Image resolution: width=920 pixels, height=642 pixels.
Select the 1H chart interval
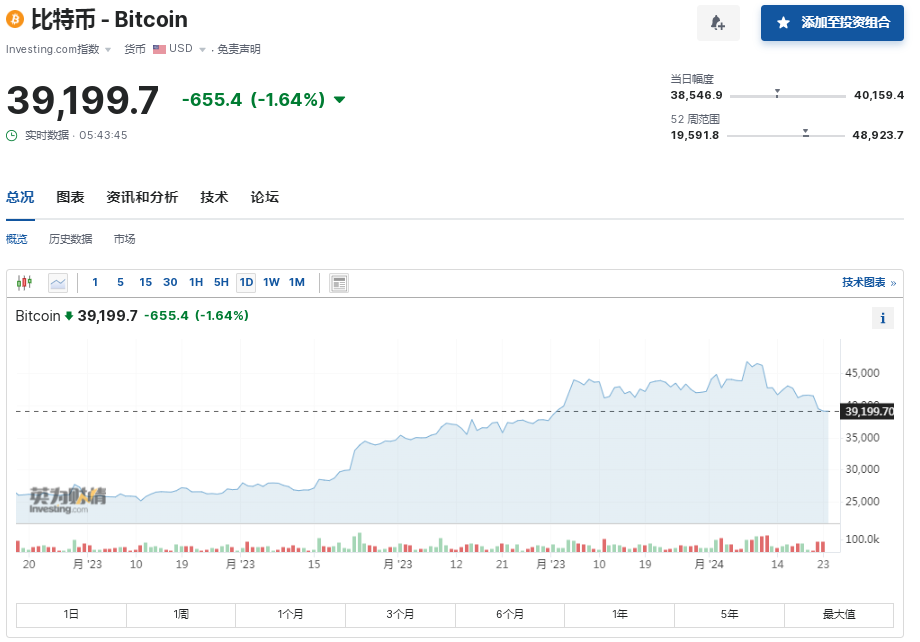196,283
